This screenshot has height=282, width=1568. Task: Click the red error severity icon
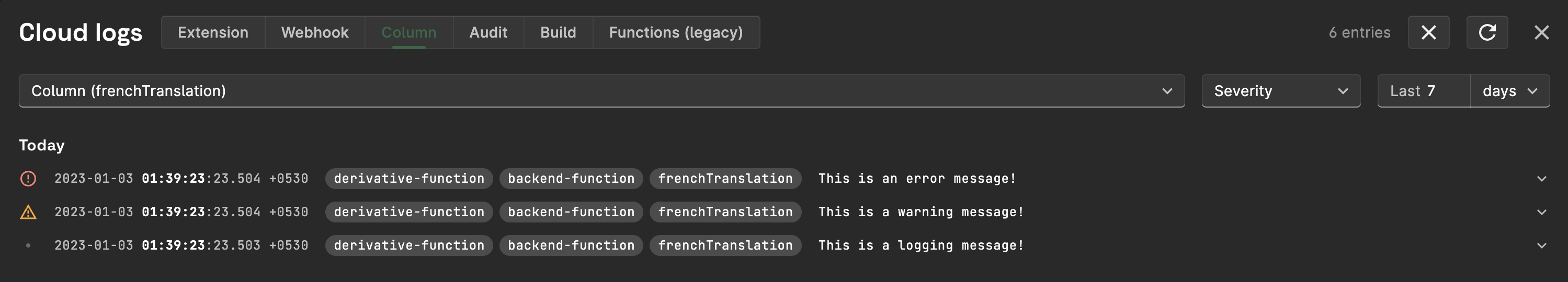(29, 179)
